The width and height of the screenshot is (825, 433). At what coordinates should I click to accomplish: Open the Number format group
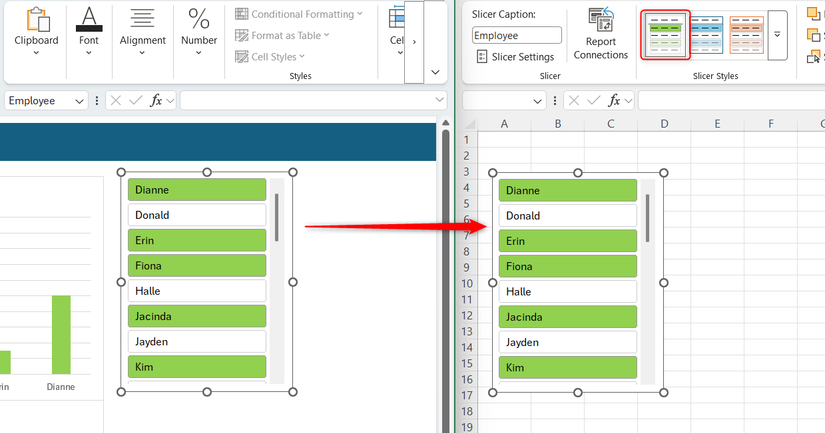pyautogui.click(x=198, y=32)
